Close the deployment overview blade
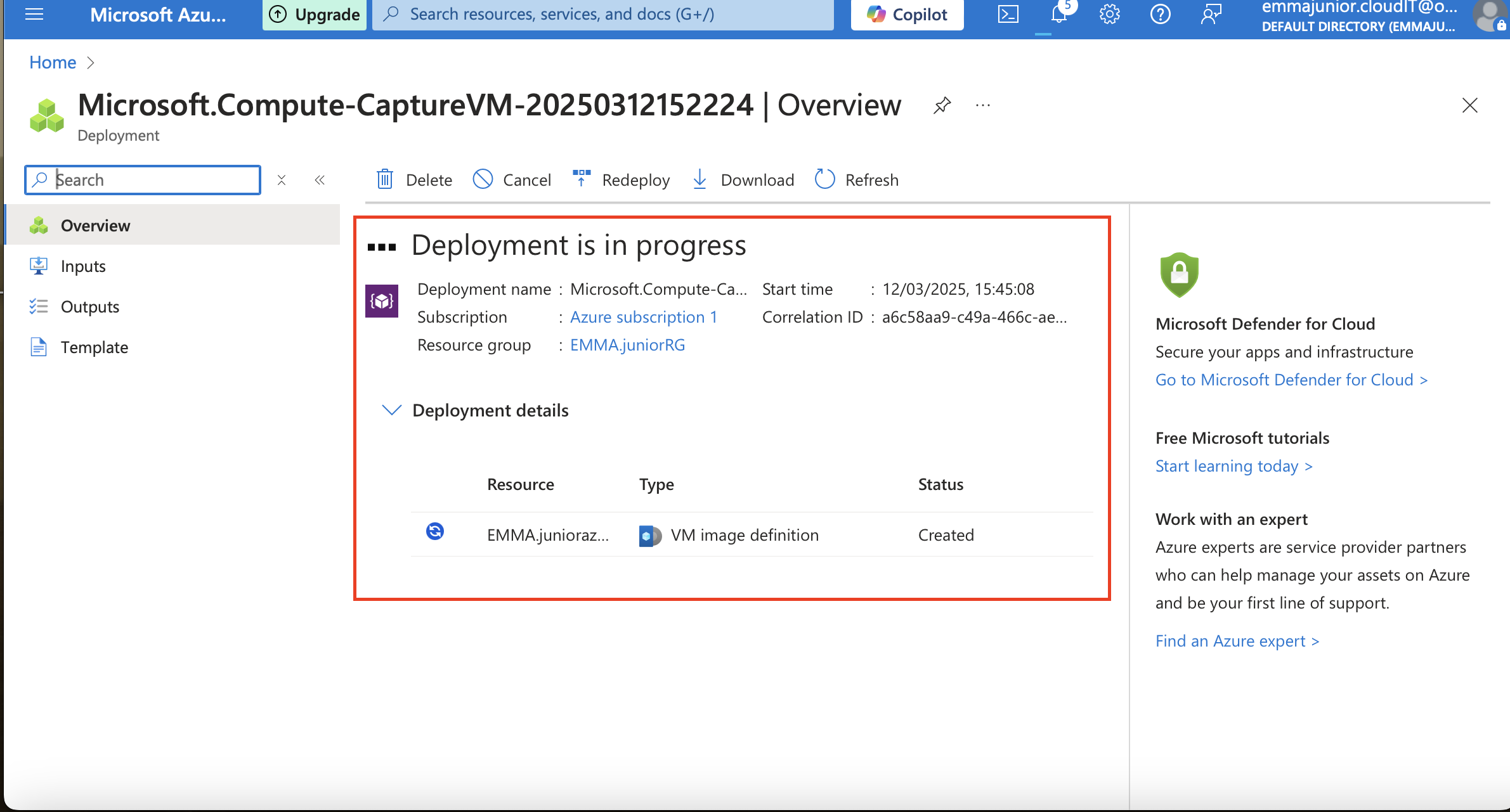This screenshot has width=1510, height=812. click(x=1470, y=105)
